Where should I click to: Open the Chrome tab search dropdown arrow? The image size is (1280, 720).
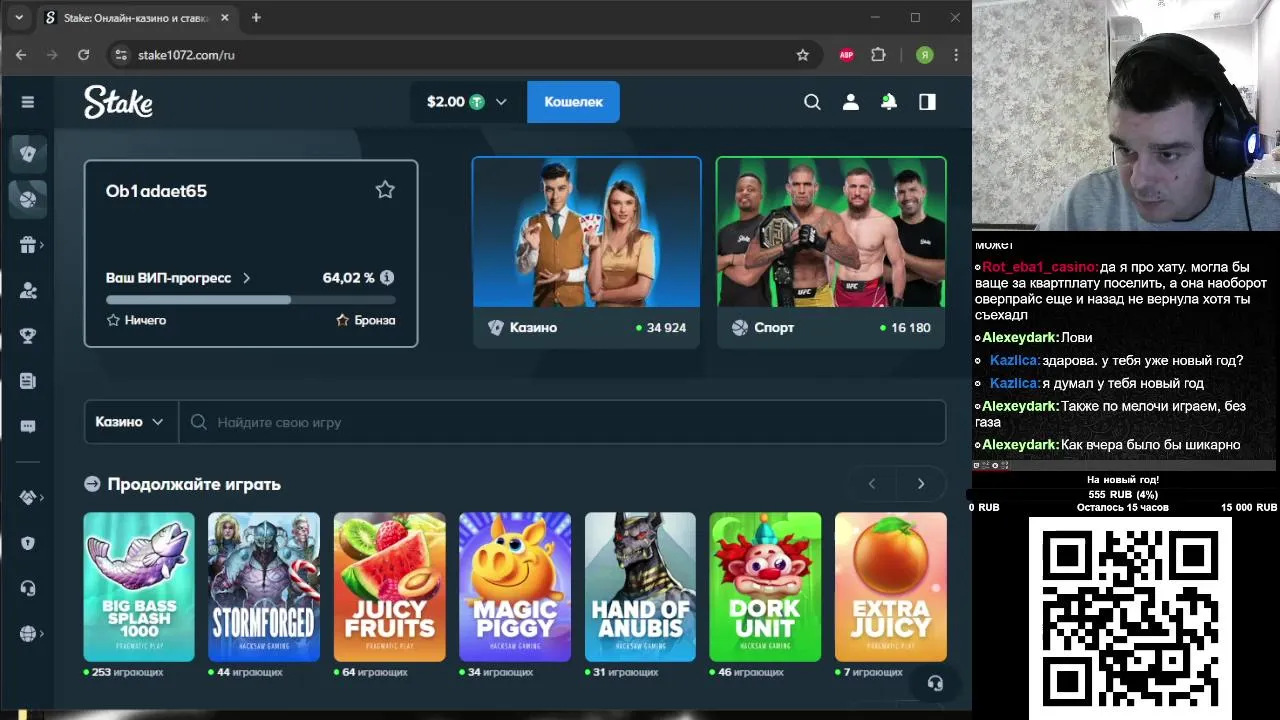19,18
